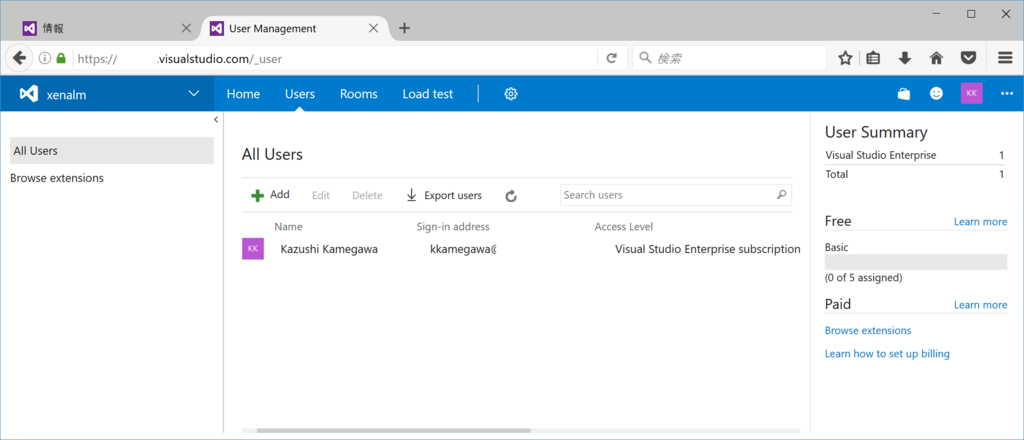Open Learn more link beside Paid
The height and width of the screenshot is (440, 1024).
980,305
